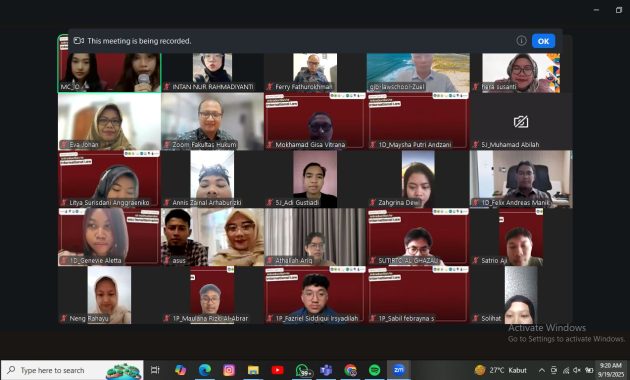
Task: Click the Type here to search box
Action: pyautogui.click(x=72, y=370)
